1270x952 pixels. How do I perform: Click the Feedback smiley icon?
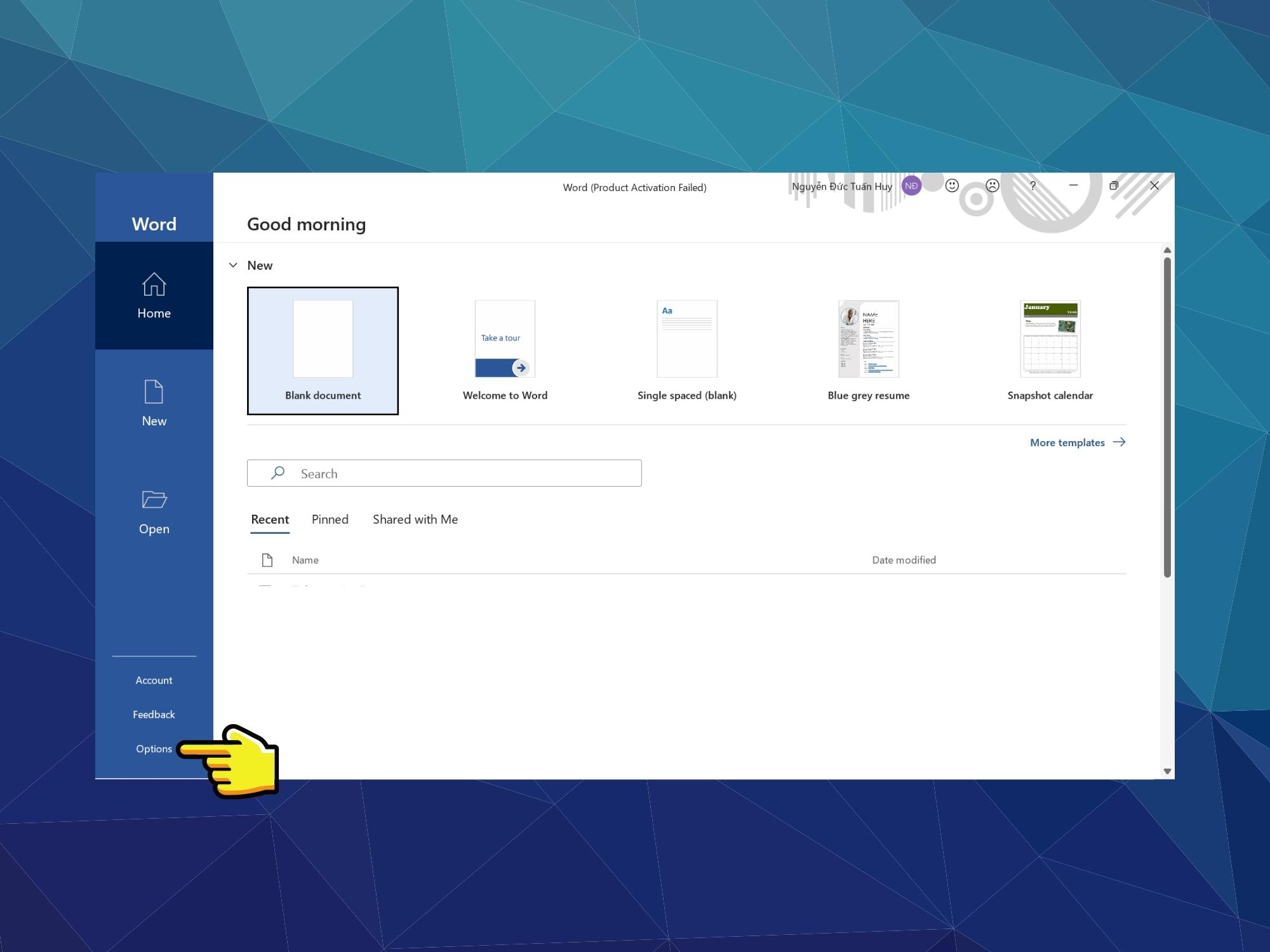[950, 185]
